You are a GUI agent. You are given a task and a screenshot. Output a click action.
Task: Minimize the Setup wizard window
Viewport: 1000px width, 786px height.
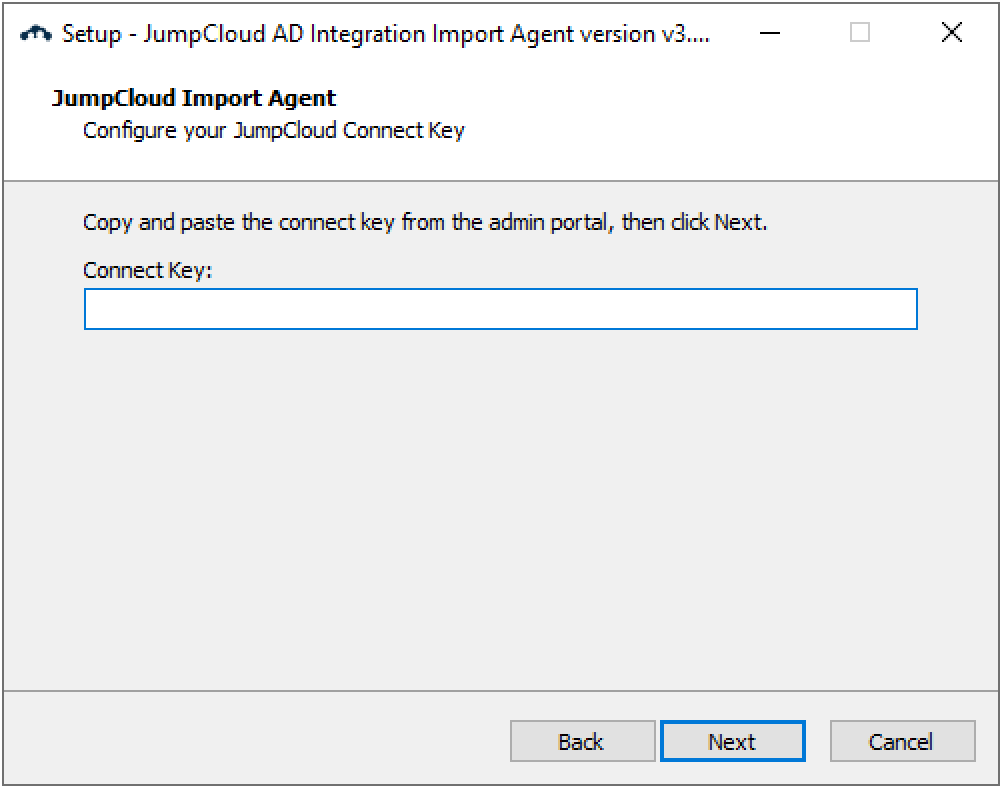point(769,33)
